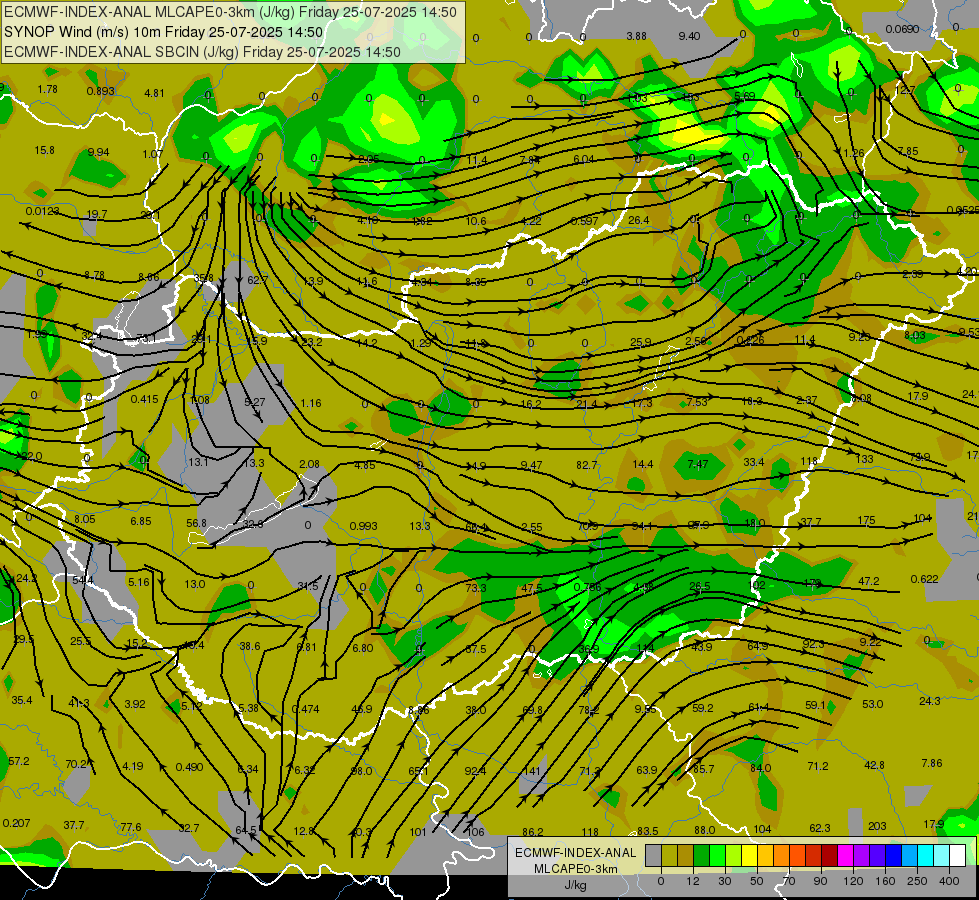Viewport: 979px width, 900px height.
Task: Click the map value 59.2
Action: pyautogui.click(x=703, y=708)
